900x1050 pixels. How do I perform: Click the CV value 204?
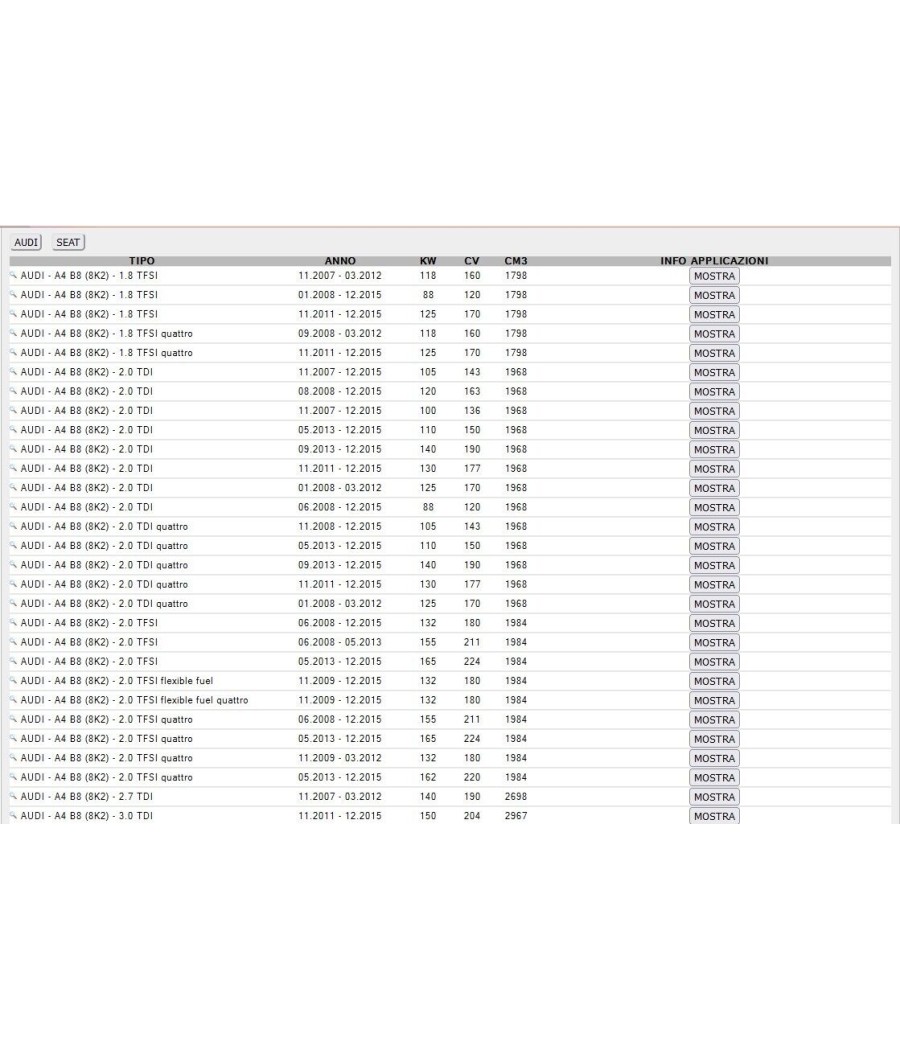[x=472, y=816]
